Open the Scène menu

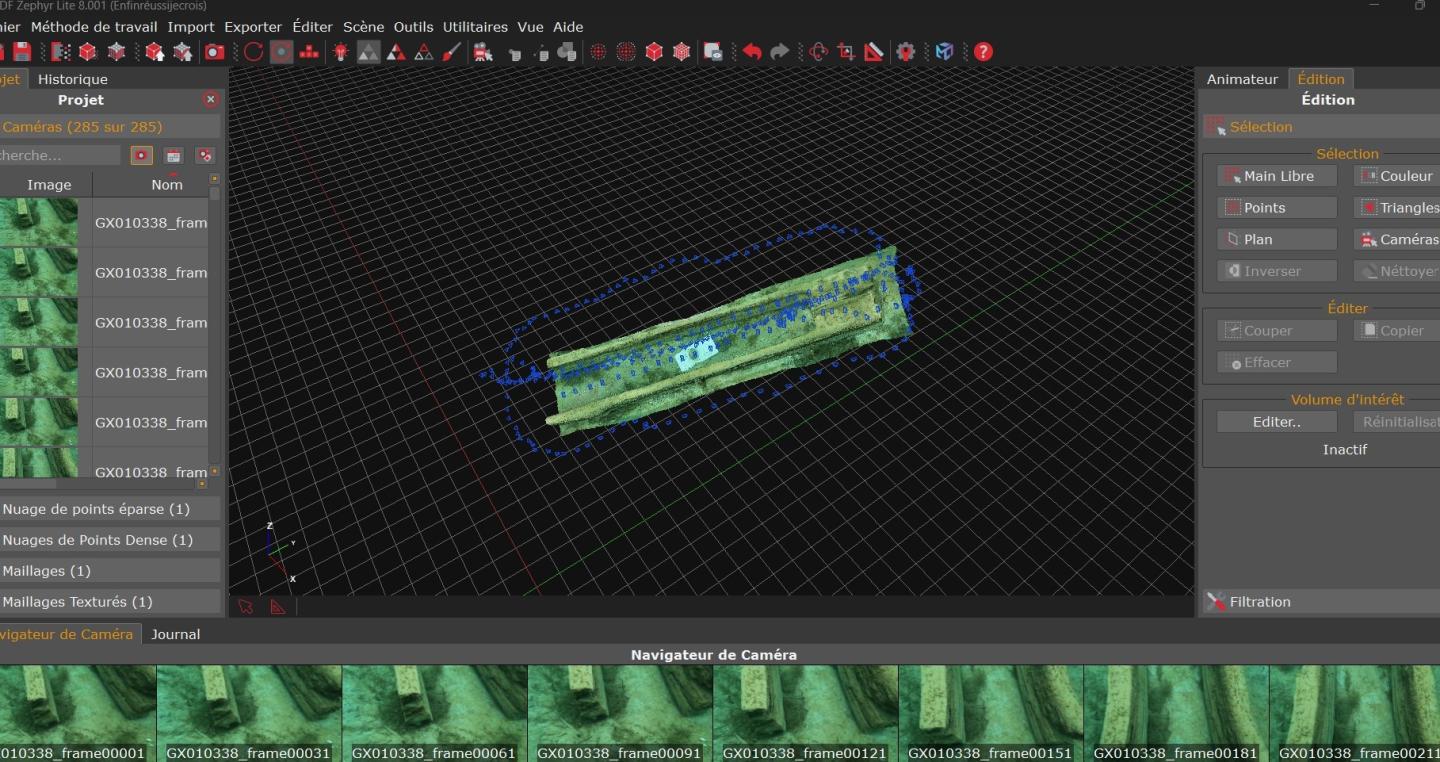point(363,27)
